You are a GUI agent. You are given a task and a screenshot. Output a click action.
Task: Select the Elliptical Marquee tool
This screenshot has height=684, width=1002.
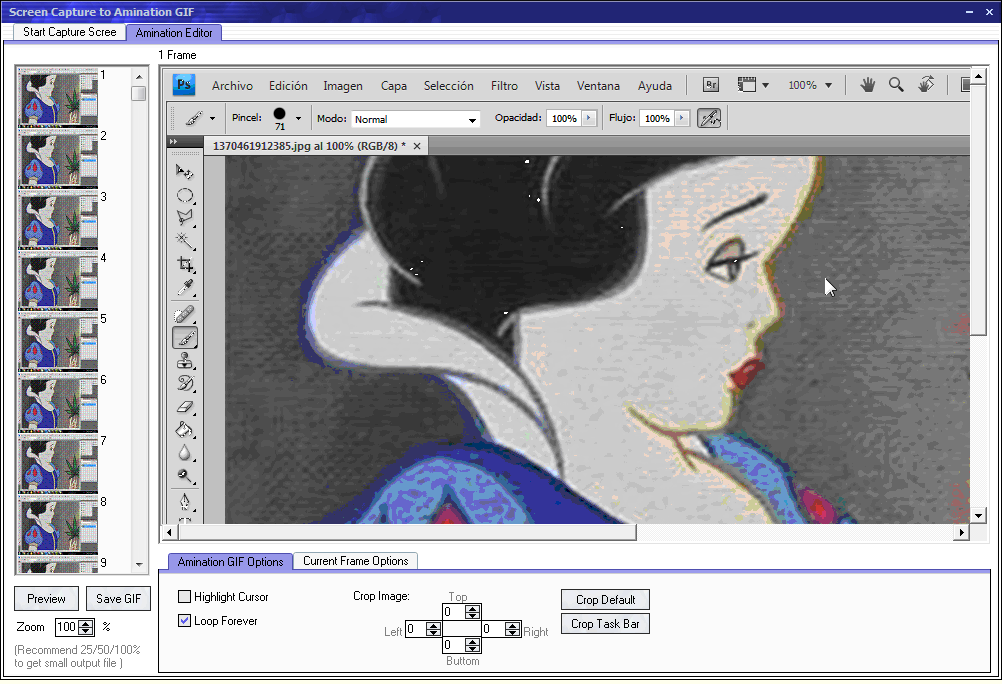185,195
